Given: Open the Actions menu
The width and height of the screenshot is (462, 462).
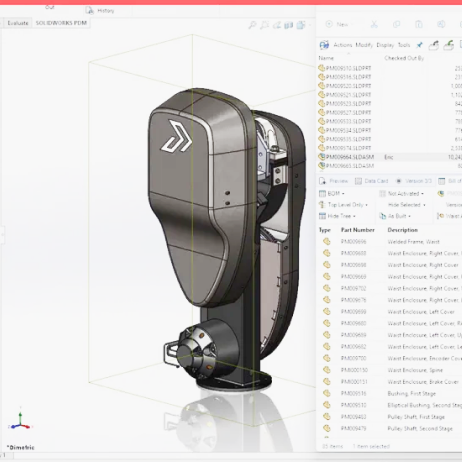Looking at the screenshot, I should click(343, 45).
